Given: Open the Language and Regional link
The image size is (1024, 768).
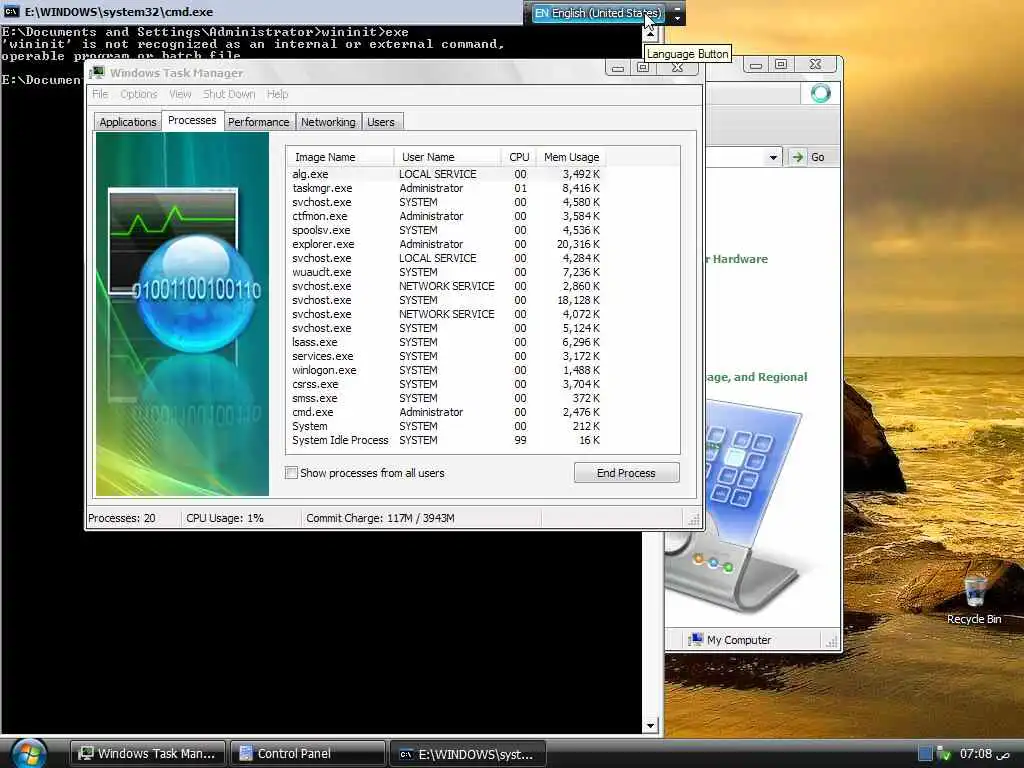Looking at the screenshot, I should [756, 377].
